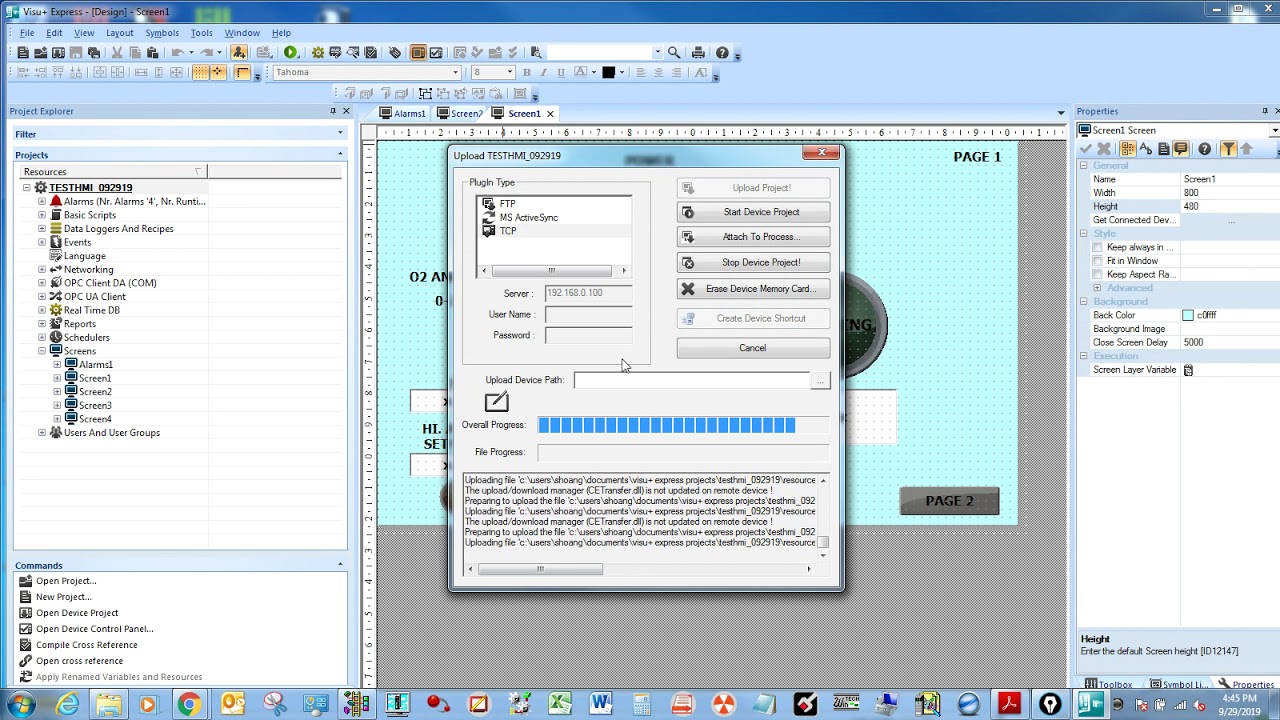The image size is (1280, 720).
Task: Click the Help question mark icon in toolbar
Action: 722,52
